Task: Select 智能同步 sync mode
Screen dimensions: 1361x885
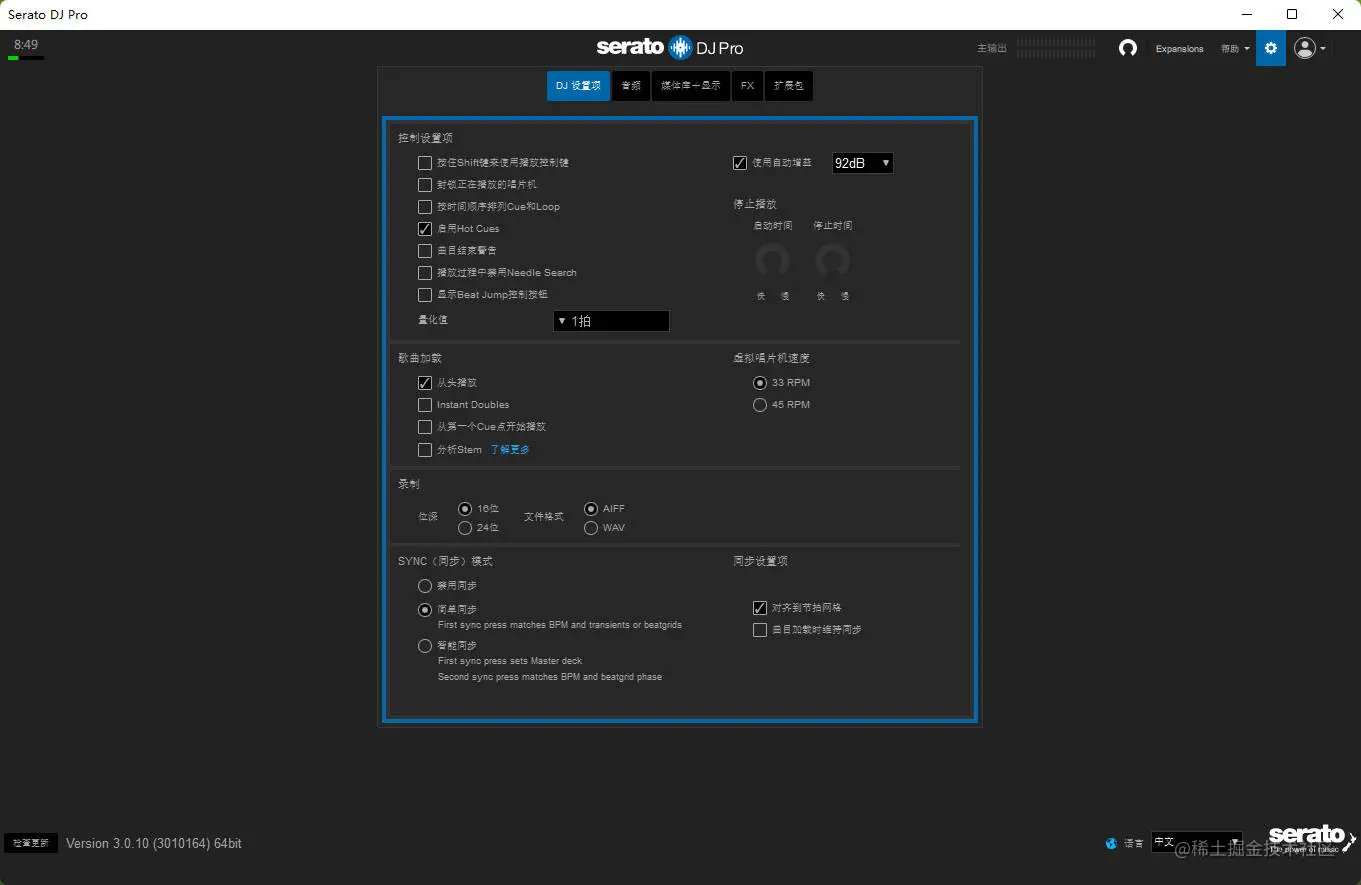Action: (425, 646)
